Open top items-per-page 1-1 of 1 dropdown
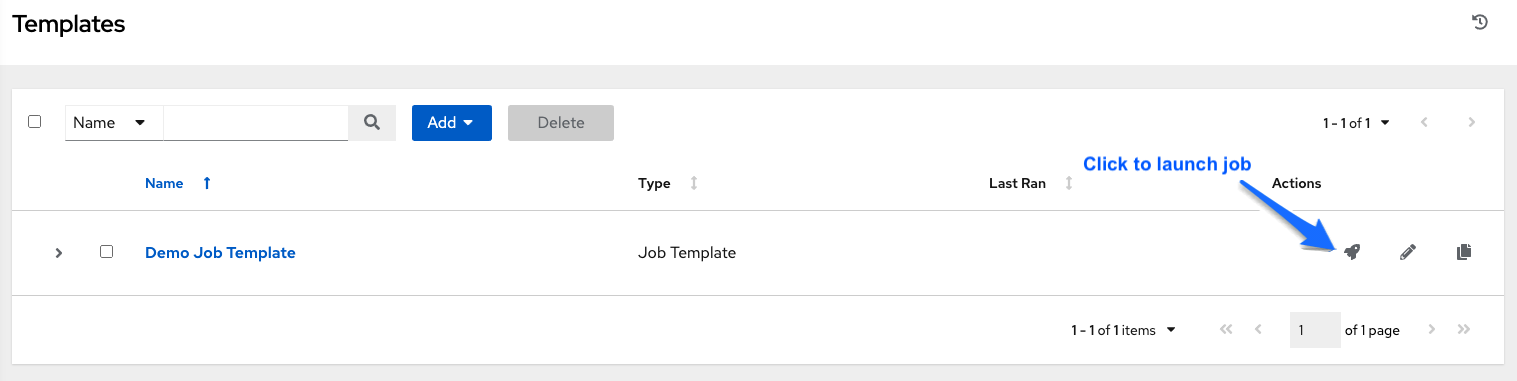This screenshot has height=381, width=1517. click(1356, 123)
